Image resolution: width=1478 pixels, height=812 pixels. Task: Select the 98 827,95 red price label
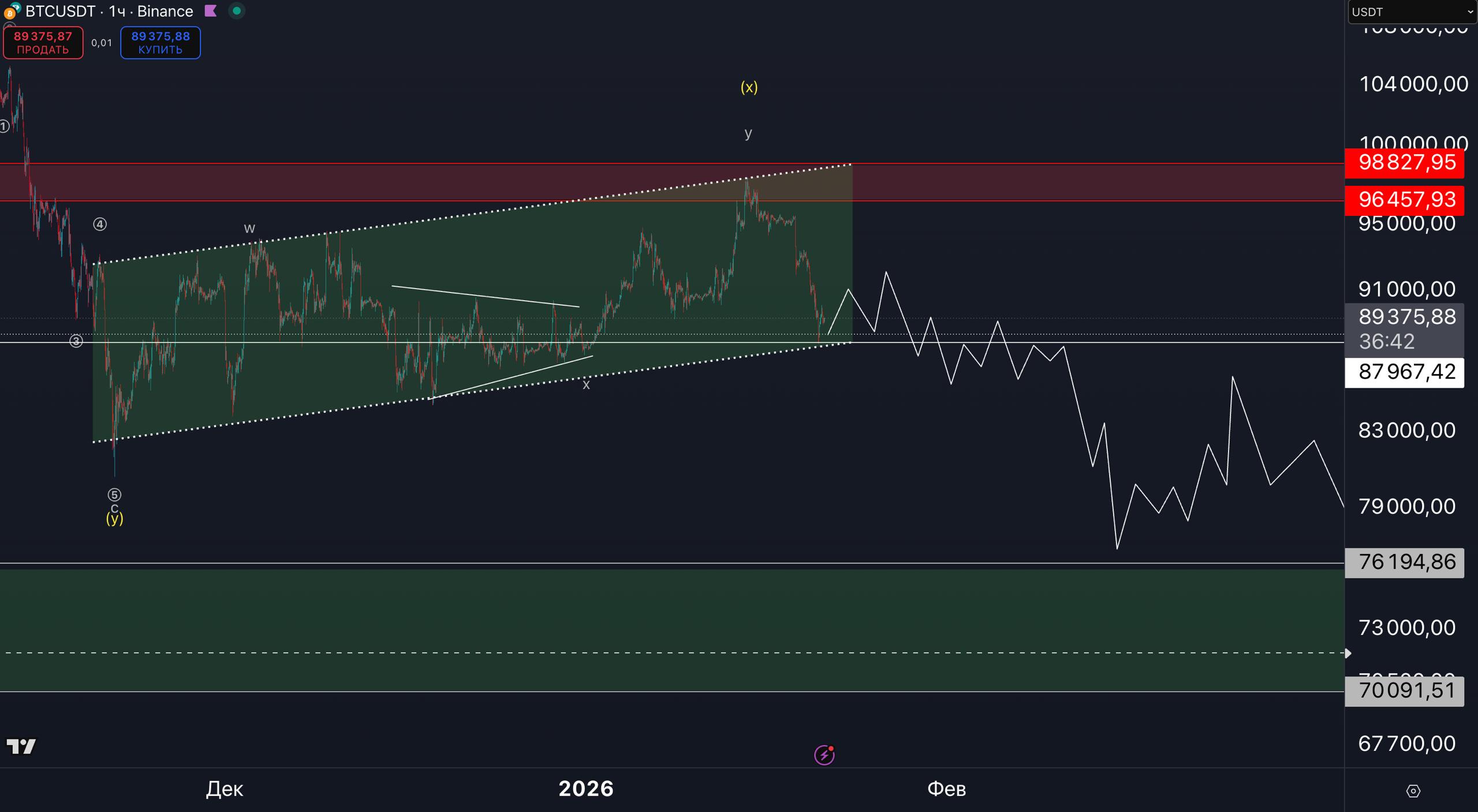tap(1404, 163)
